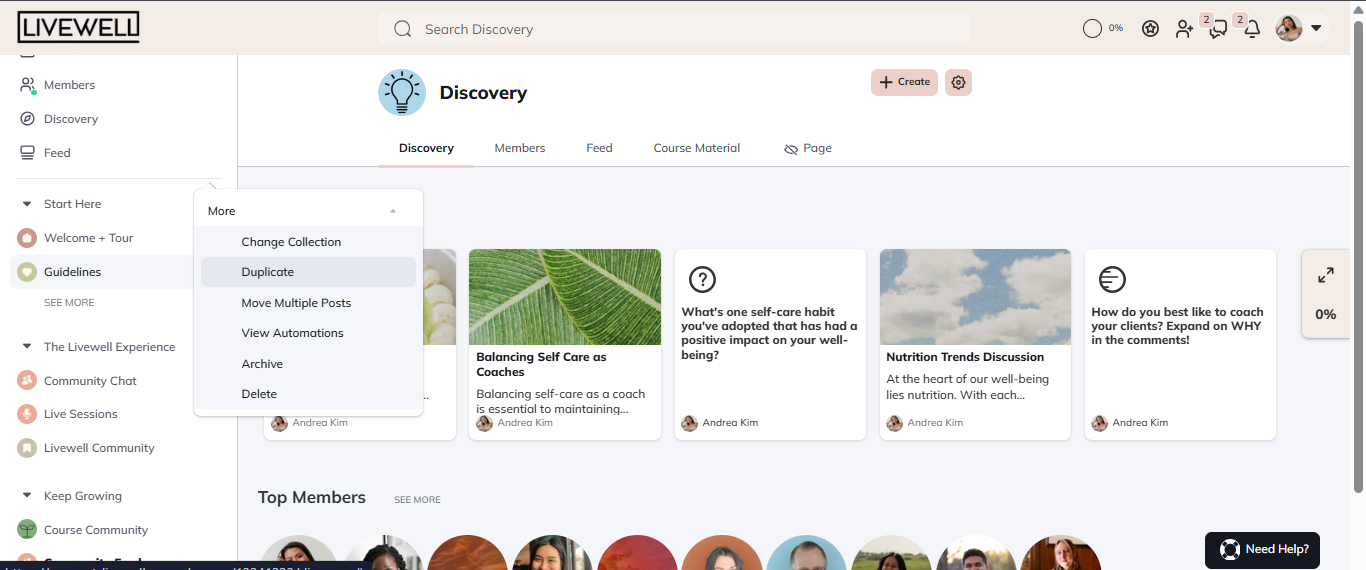Choose Duplicate in the More menu
The width and height of the screenshot is (1366, 570).
(308, 272)
